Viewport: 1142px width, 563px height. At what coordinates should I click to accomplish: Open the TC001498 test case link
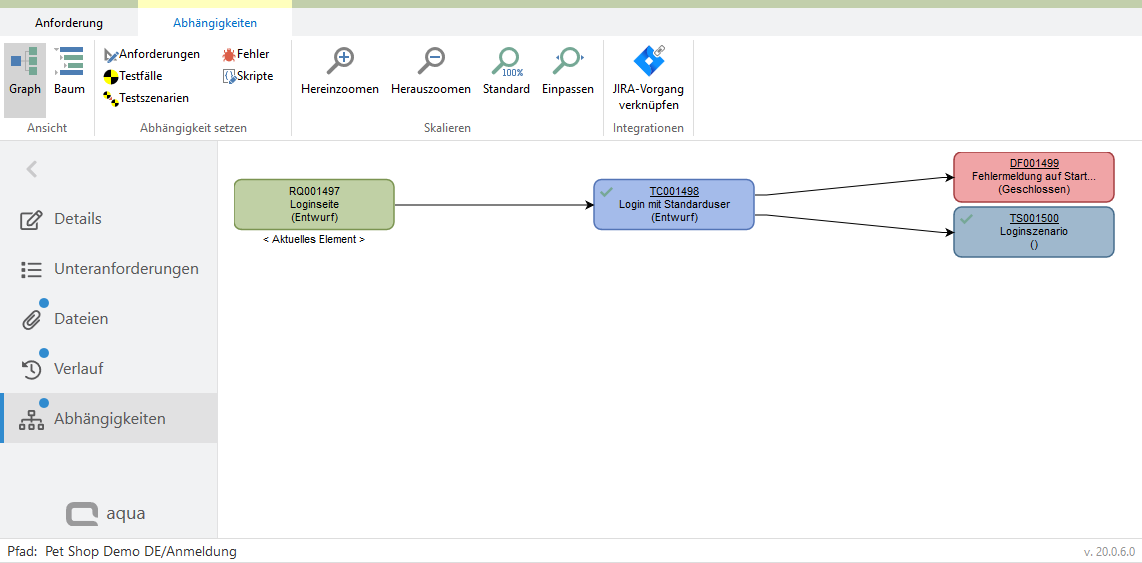pos(674,192)
